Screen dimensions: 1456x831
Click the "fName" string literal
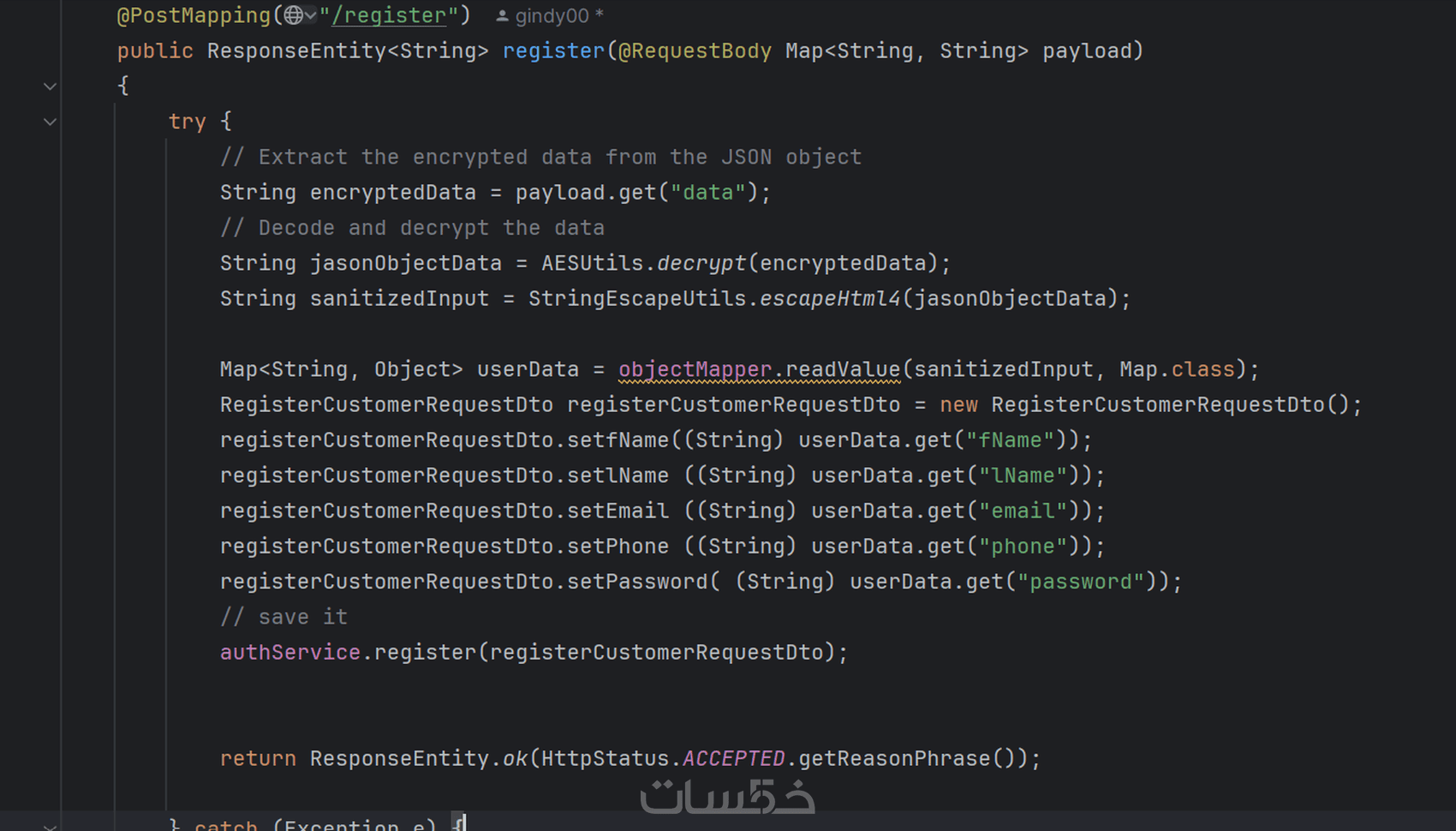click(x=1010, y=440)
